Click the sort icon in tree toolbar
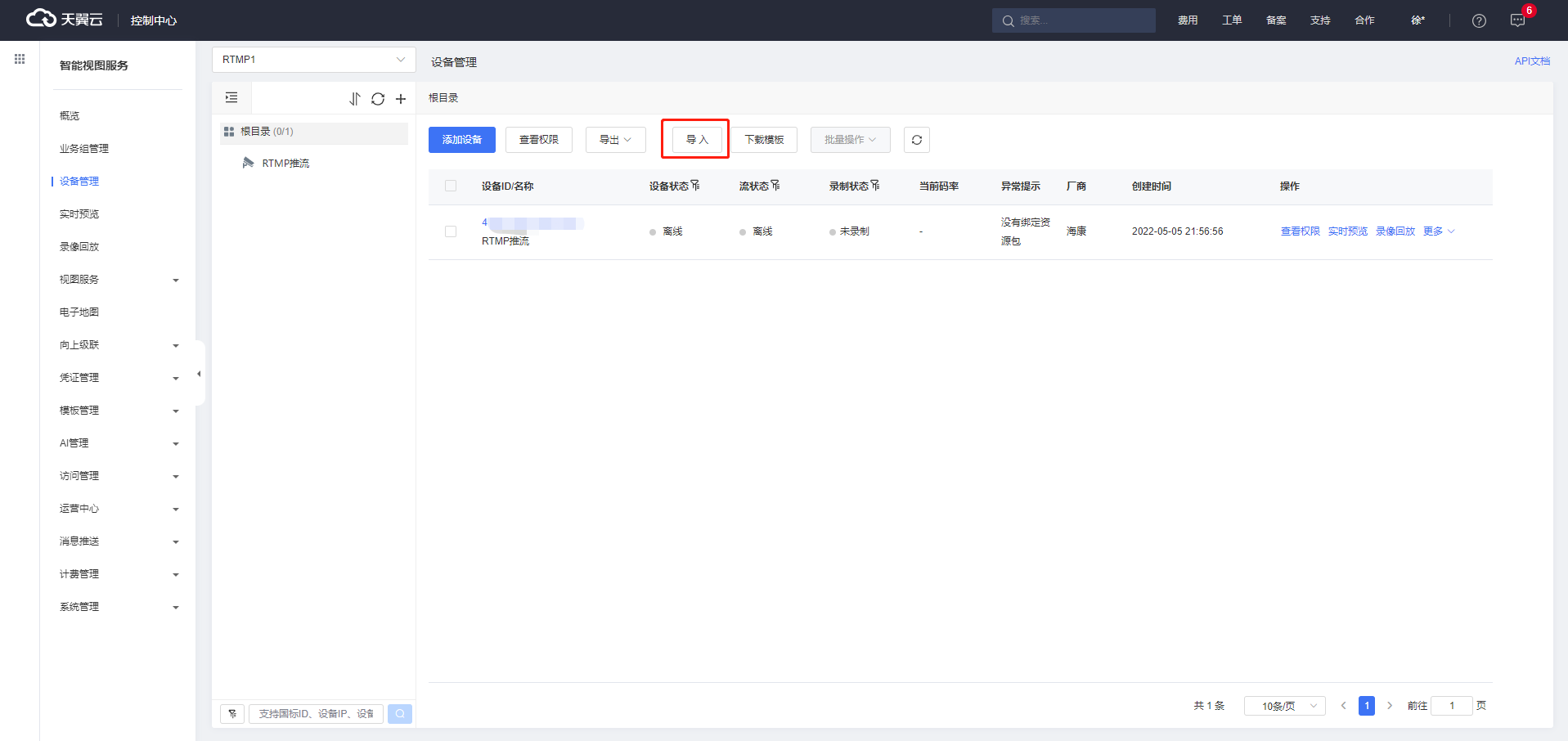This screenshot has height=741, width=1568. [x=354, y=99]
